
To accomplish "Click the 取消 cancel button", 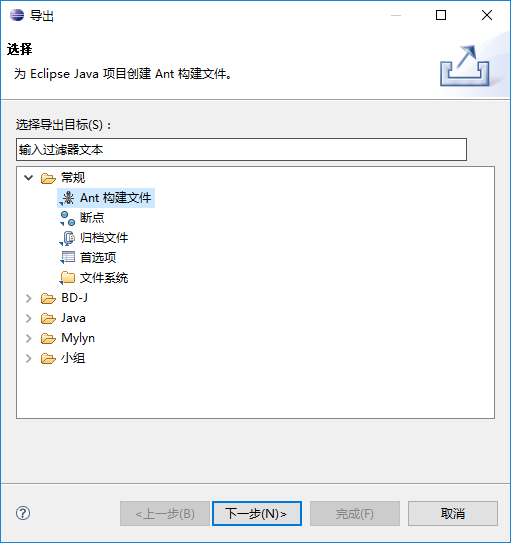I will click(452, 514).
